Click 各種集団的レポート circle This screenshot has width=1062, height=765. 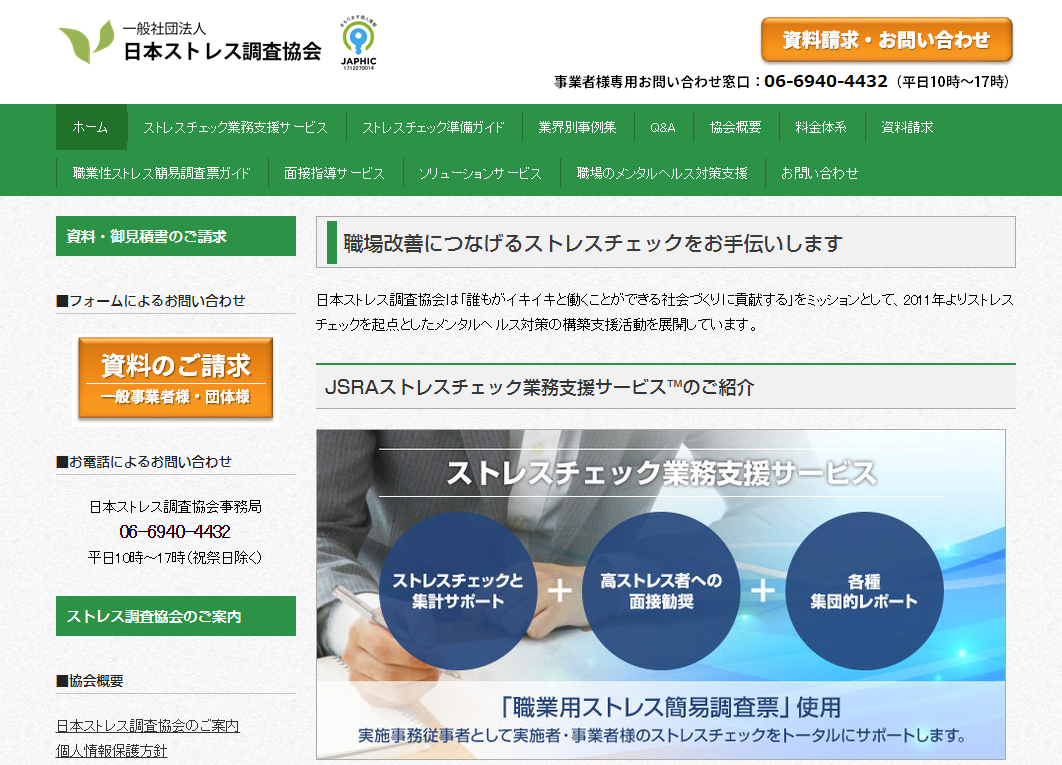click(864, 591)
